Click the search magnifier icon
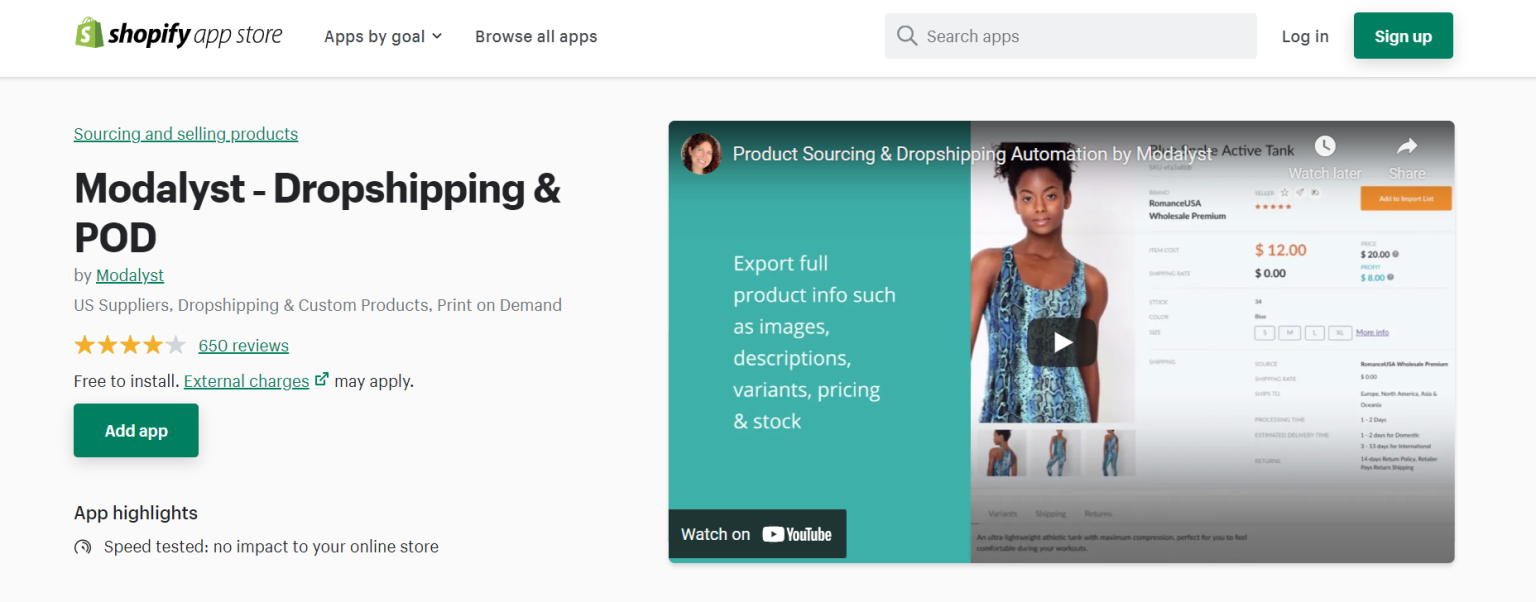Image resolution: width=1536 pixels, height=602 pixels. [x=907, y=35]
